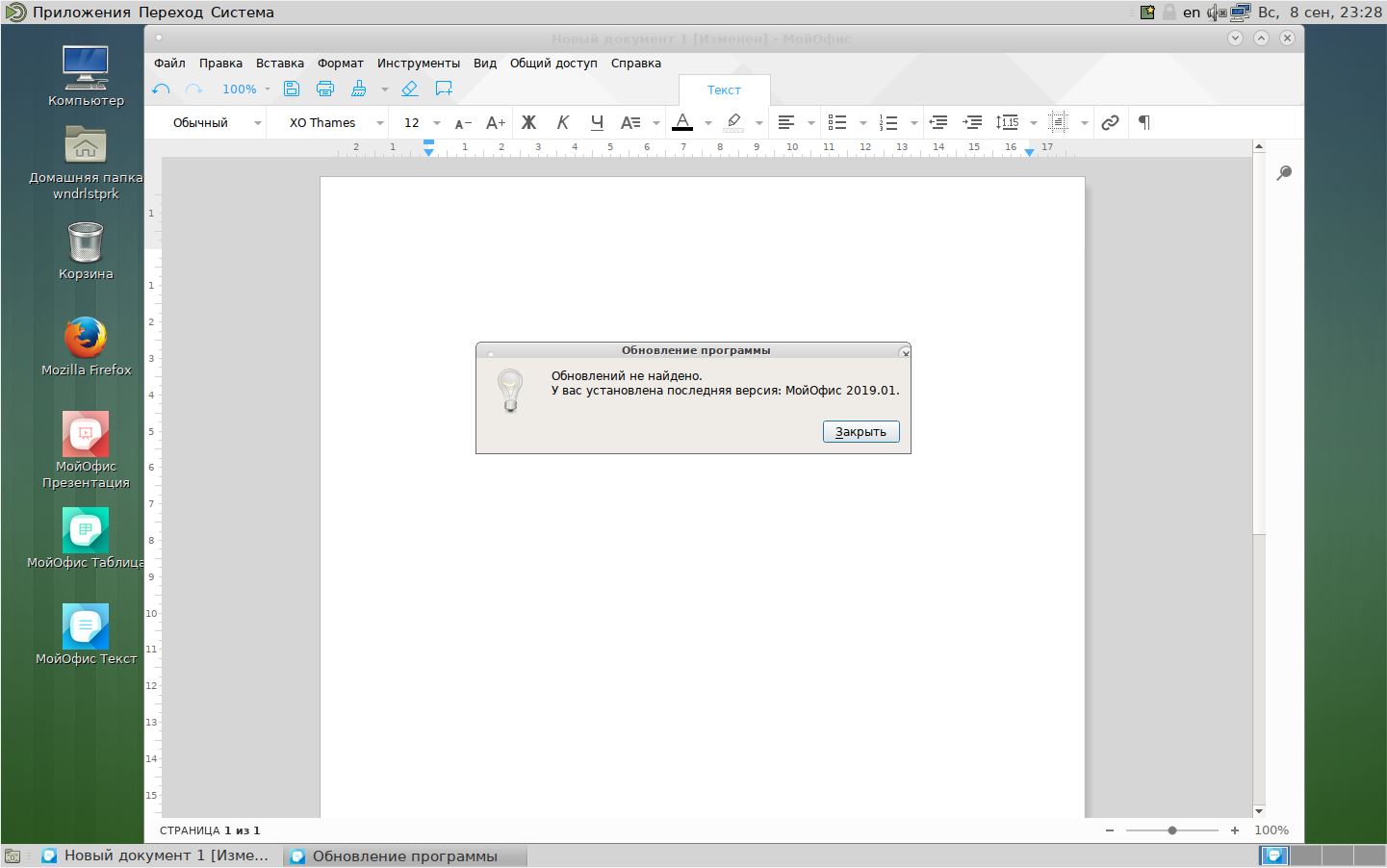The width and height of the screenshot is (1387, 868).
Task: Zoom out with the minus button in status bar
Action: coord(1110,830)
